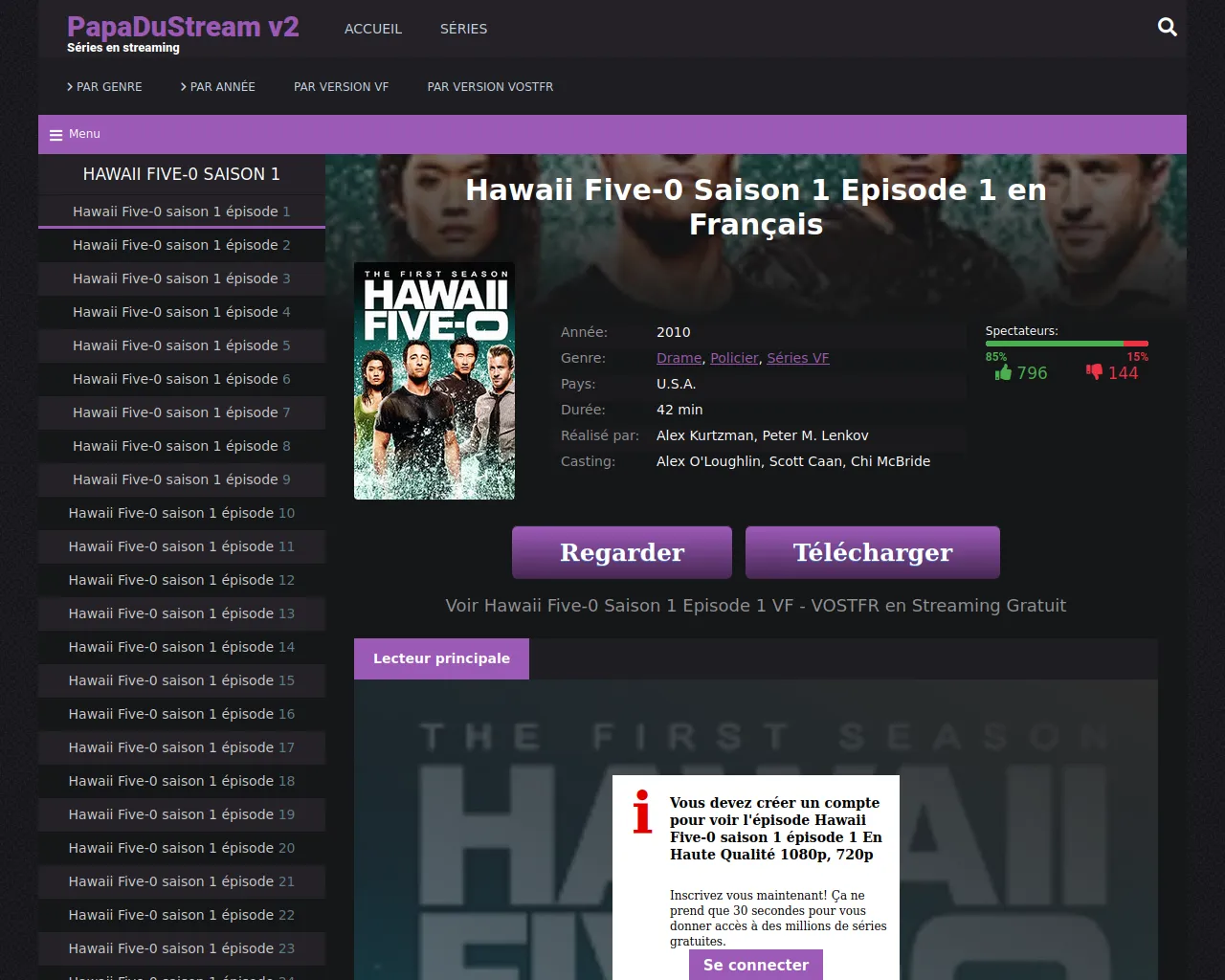
Task: Click the red info icon in popup
Action: (642, 812)
